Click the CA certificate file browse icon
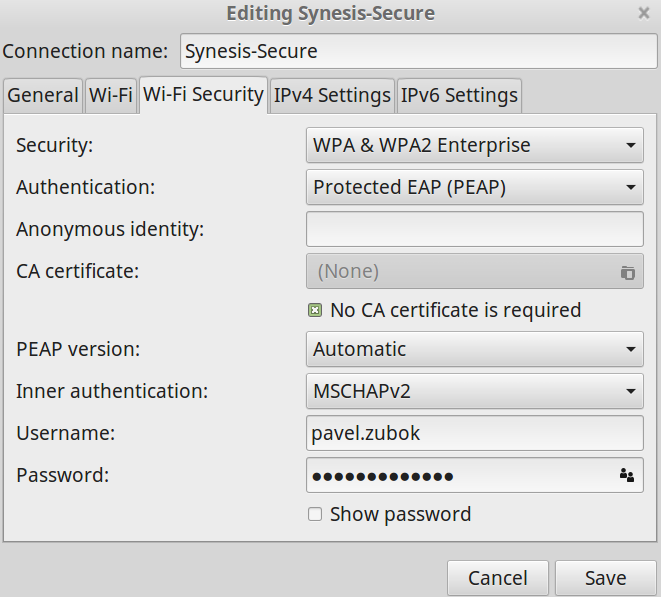The image size is (661, 597). coord(627,272)
